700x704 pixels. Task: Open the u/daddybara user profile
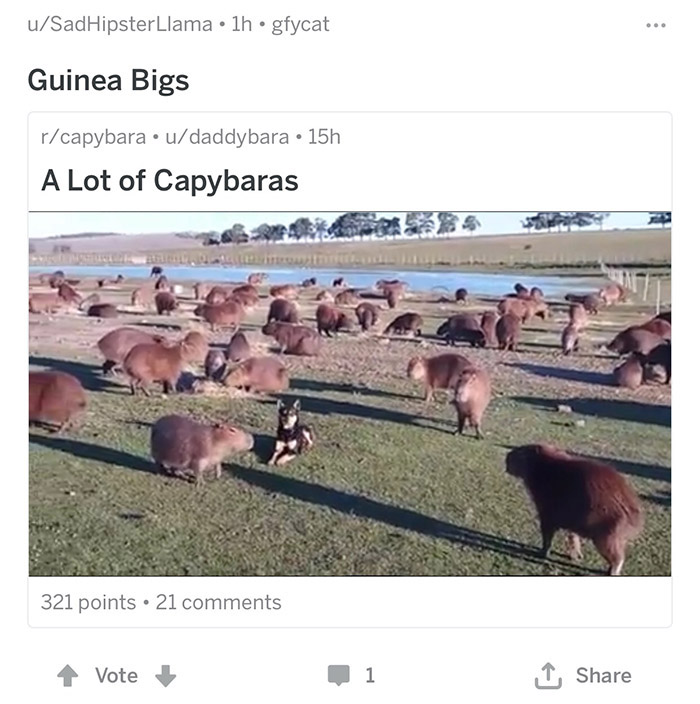point(227,137)
